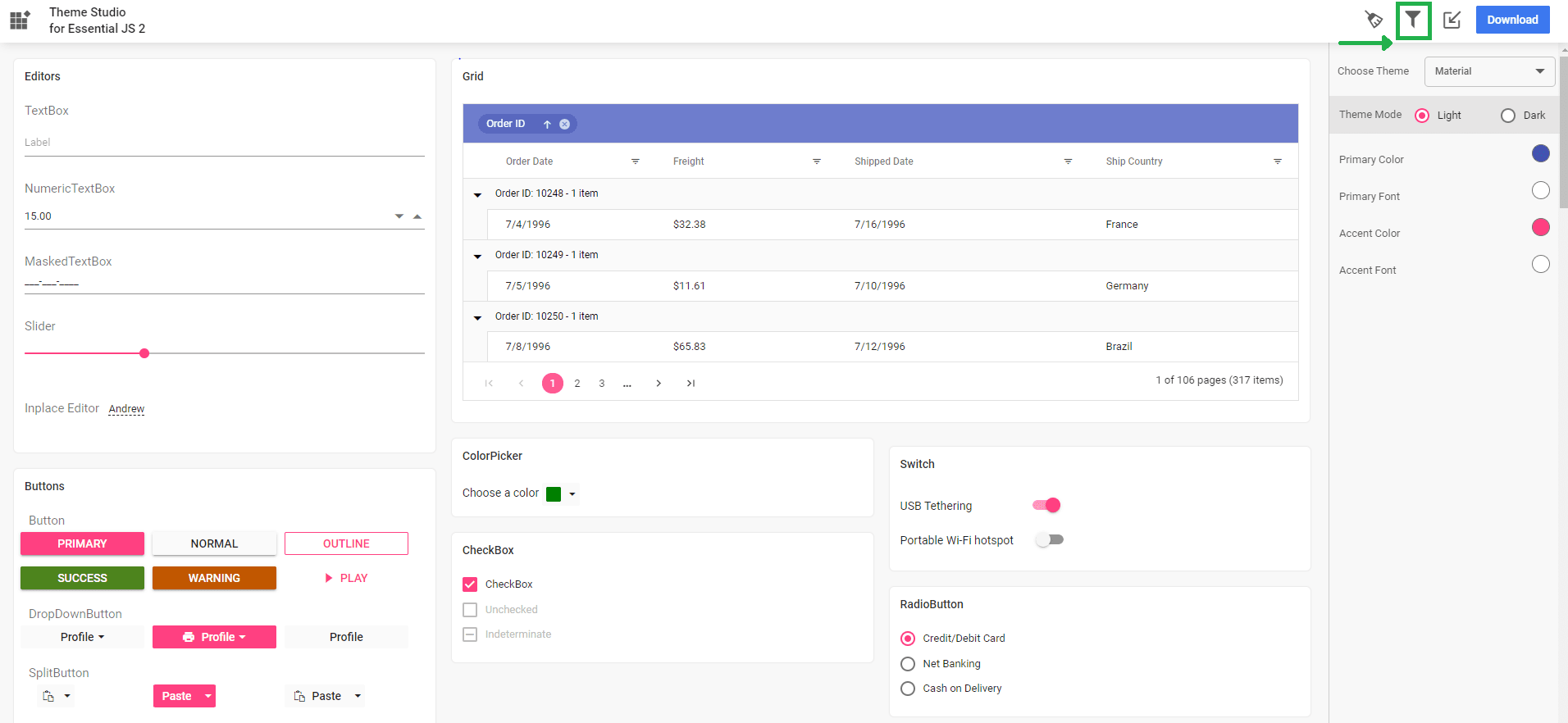Screen dimensions: 1568x723
Task: Select Cash on Delivery radio button
Action: [908, 689]
